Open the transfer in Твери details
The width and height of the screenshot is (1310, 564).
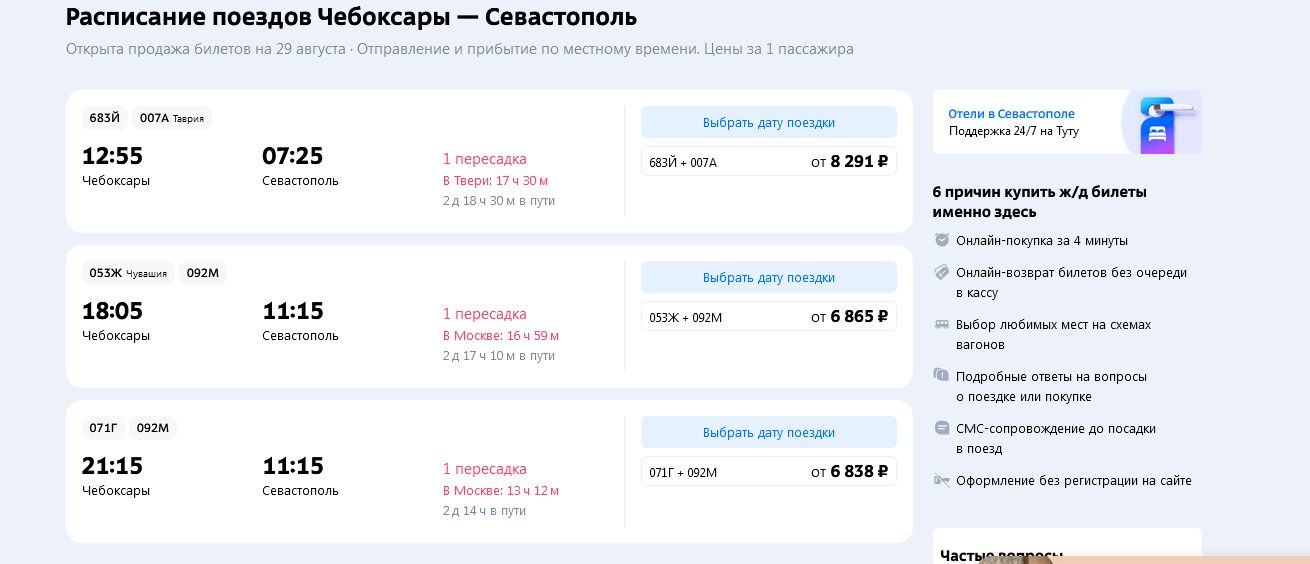495,181
